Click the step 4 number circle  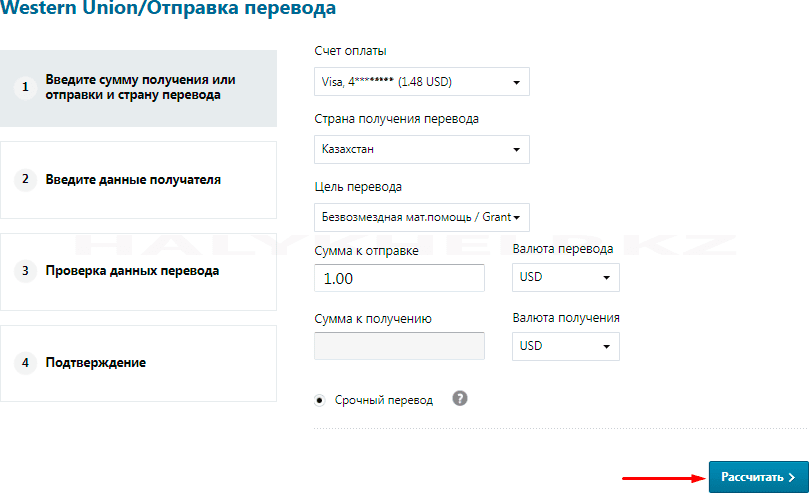pos(24,363)
